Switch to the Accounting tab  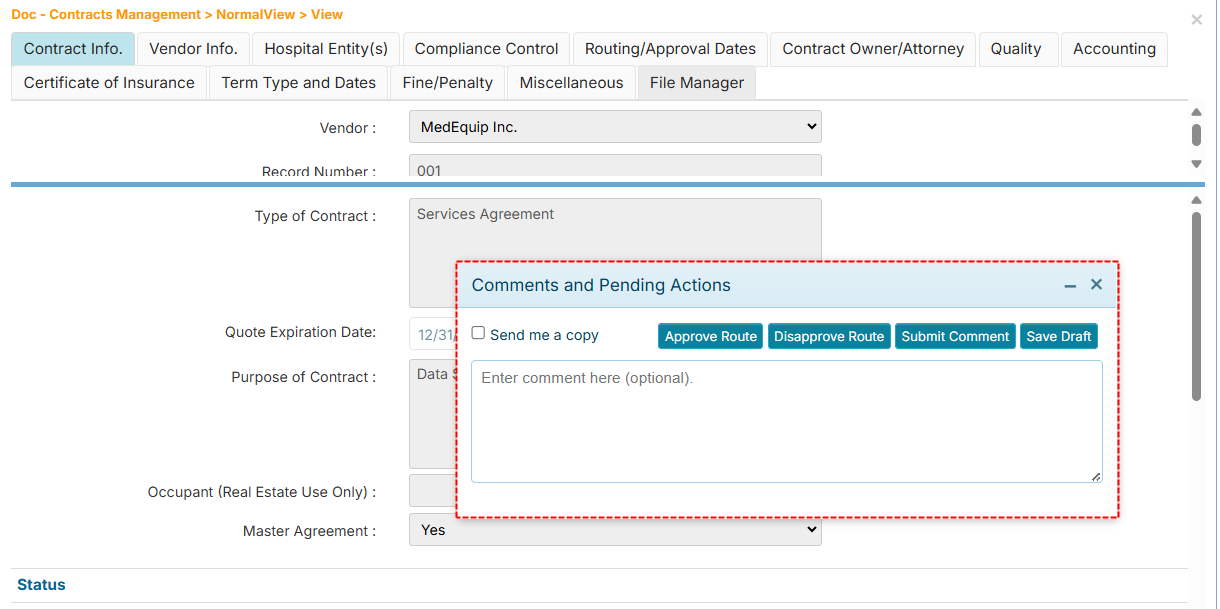click(x=1114, y=48)
